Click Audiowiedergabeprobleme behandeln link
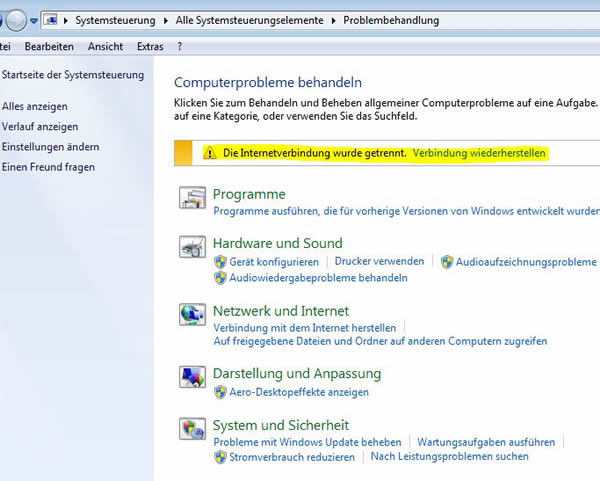 point(318,278)
